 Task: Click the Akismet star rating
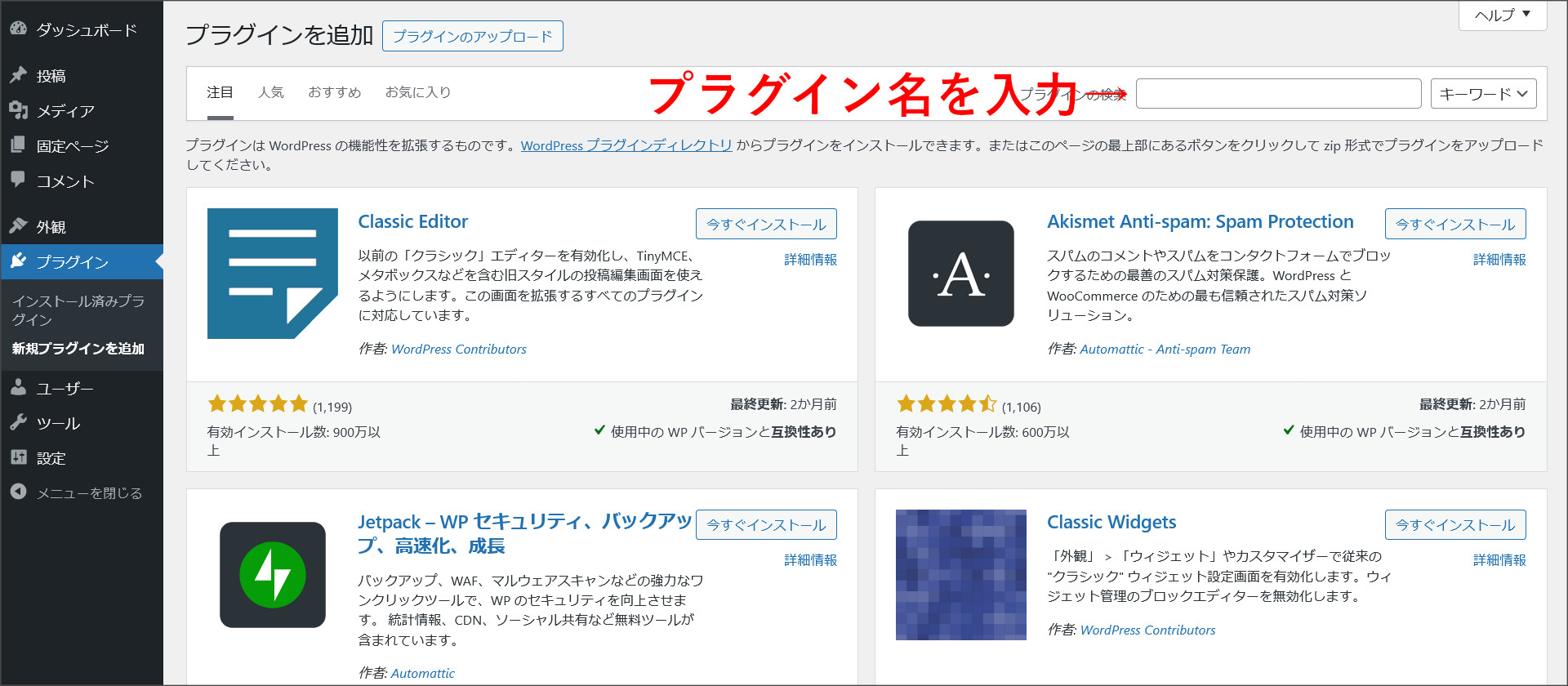(947, 404)
